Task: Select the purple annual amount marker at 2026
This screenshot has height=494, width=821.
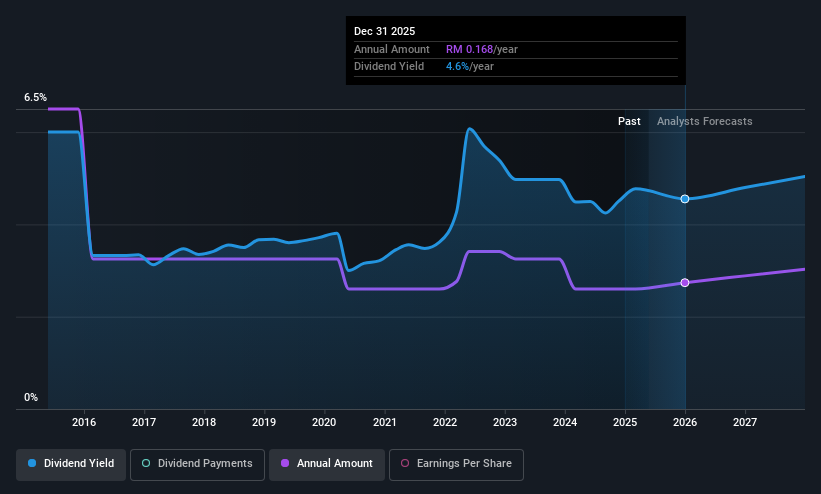Action: coord(685,283)
